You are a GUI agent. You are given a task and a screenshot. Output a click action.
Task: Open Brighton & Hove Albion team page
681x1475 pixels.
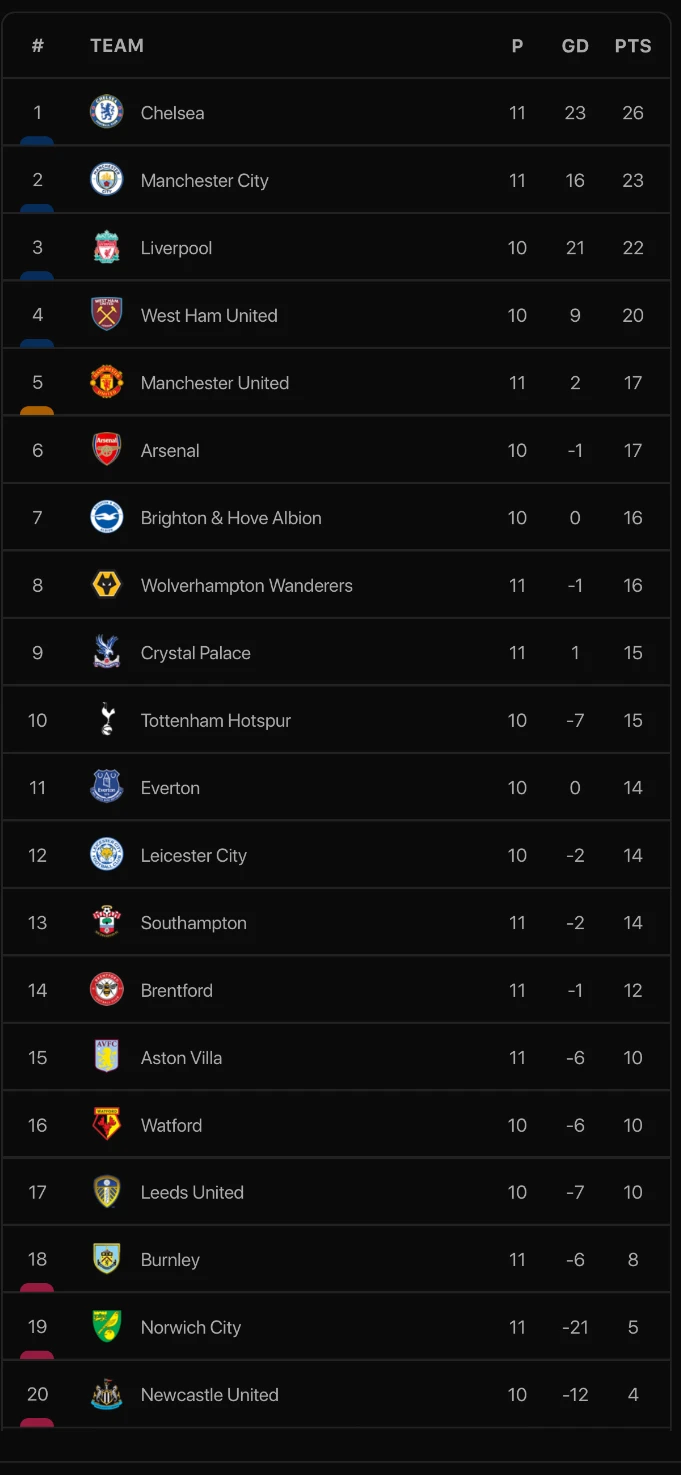pos(231,518)
